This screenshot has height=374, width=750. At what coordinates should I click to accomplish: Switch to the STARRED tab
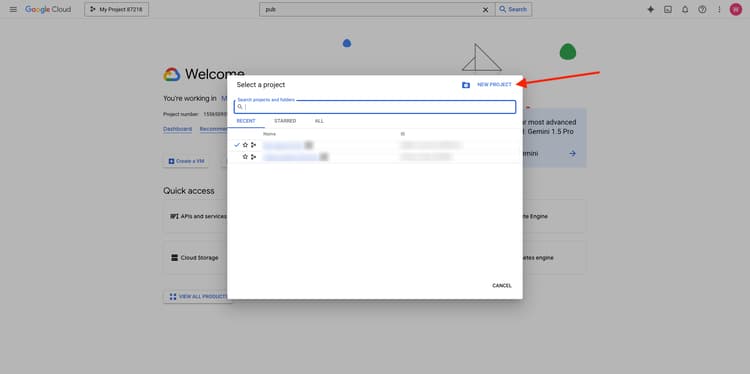285,121
